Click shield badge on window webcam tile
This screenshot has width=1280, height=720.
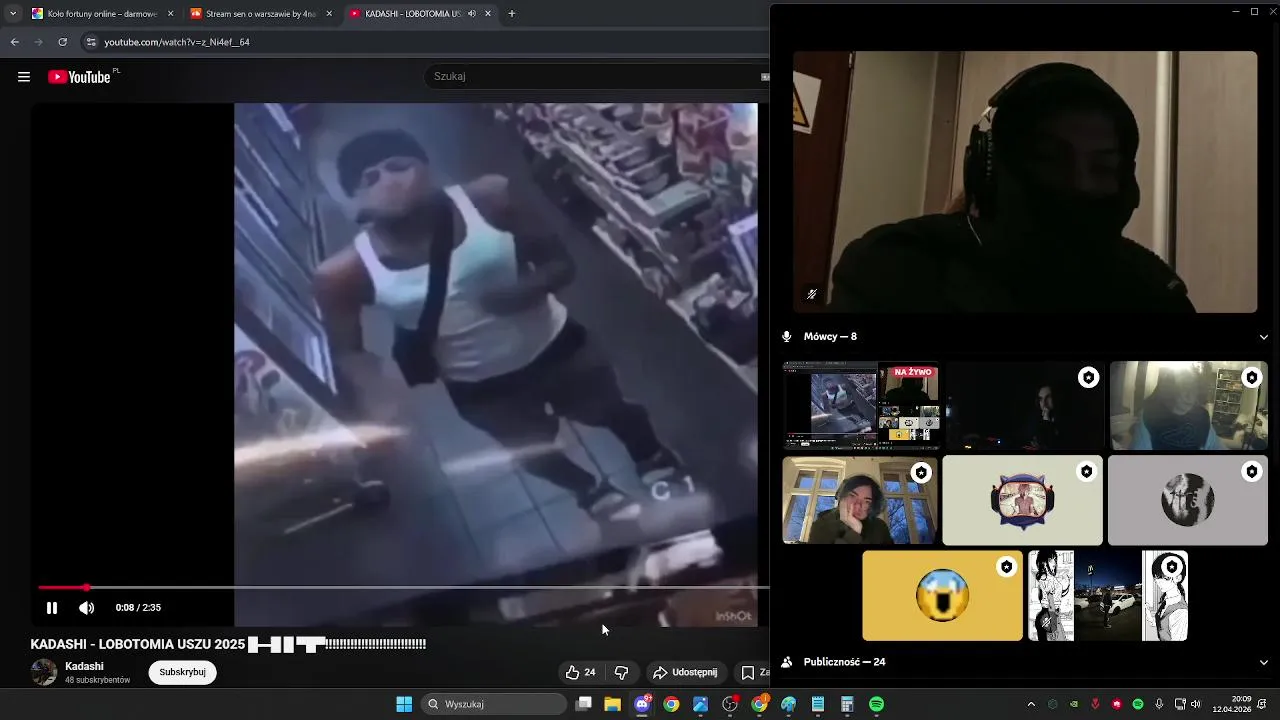[921, 472]
